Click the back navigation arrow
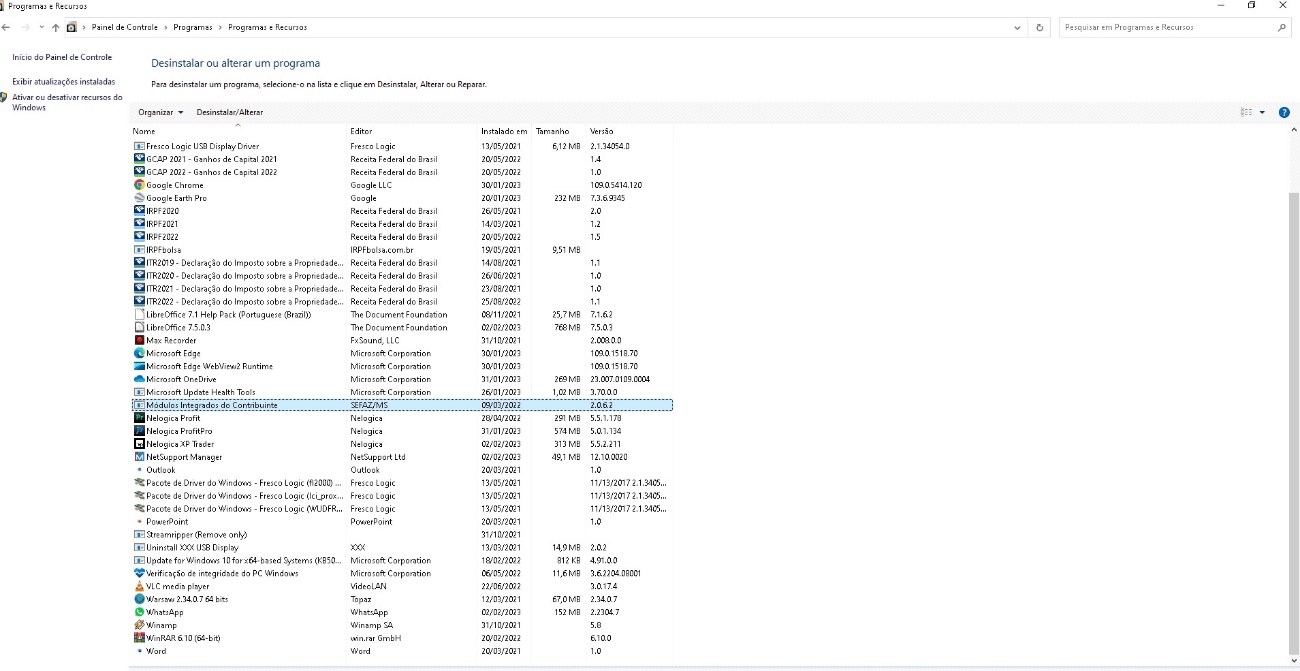Screen dimensions: 1300x671 pos(7,28)
